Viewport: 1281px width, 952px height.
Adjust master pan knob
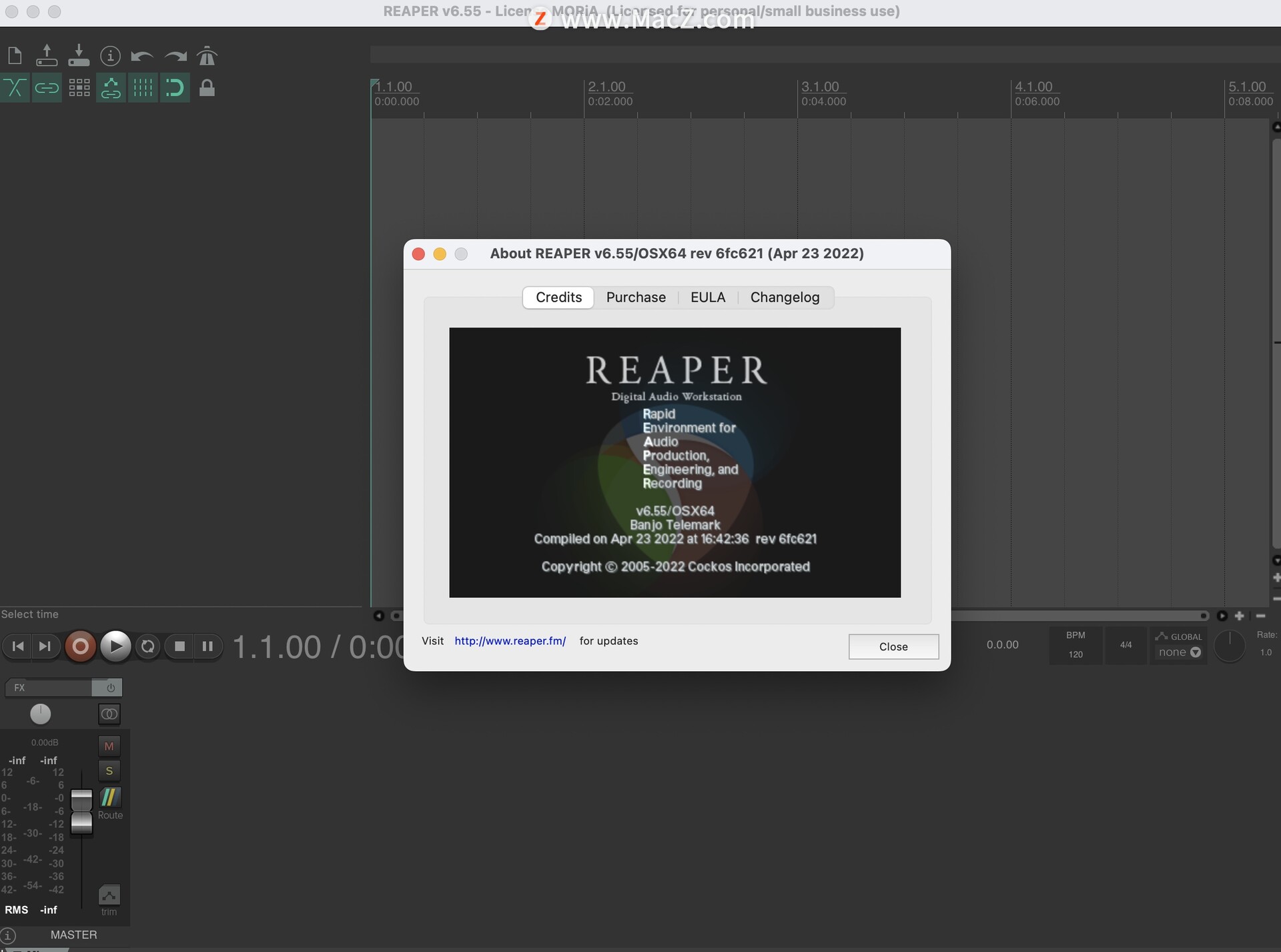tap(40, 715)
